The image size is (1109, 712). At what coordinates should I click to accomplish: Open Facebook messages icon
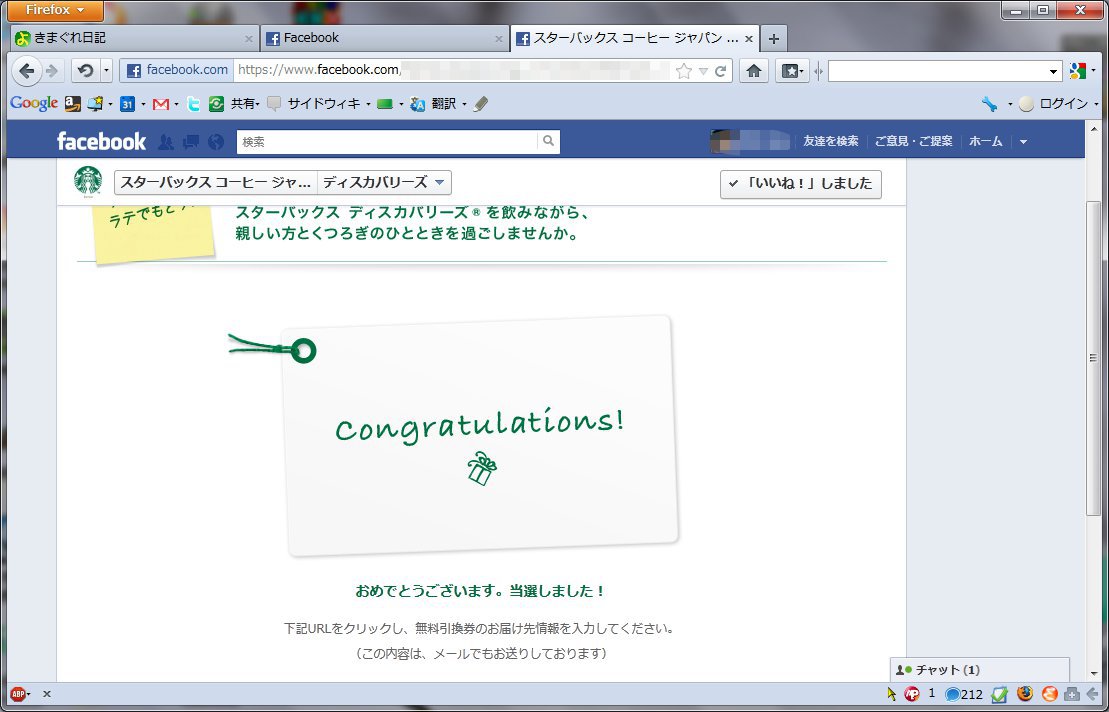pos(191,142)
